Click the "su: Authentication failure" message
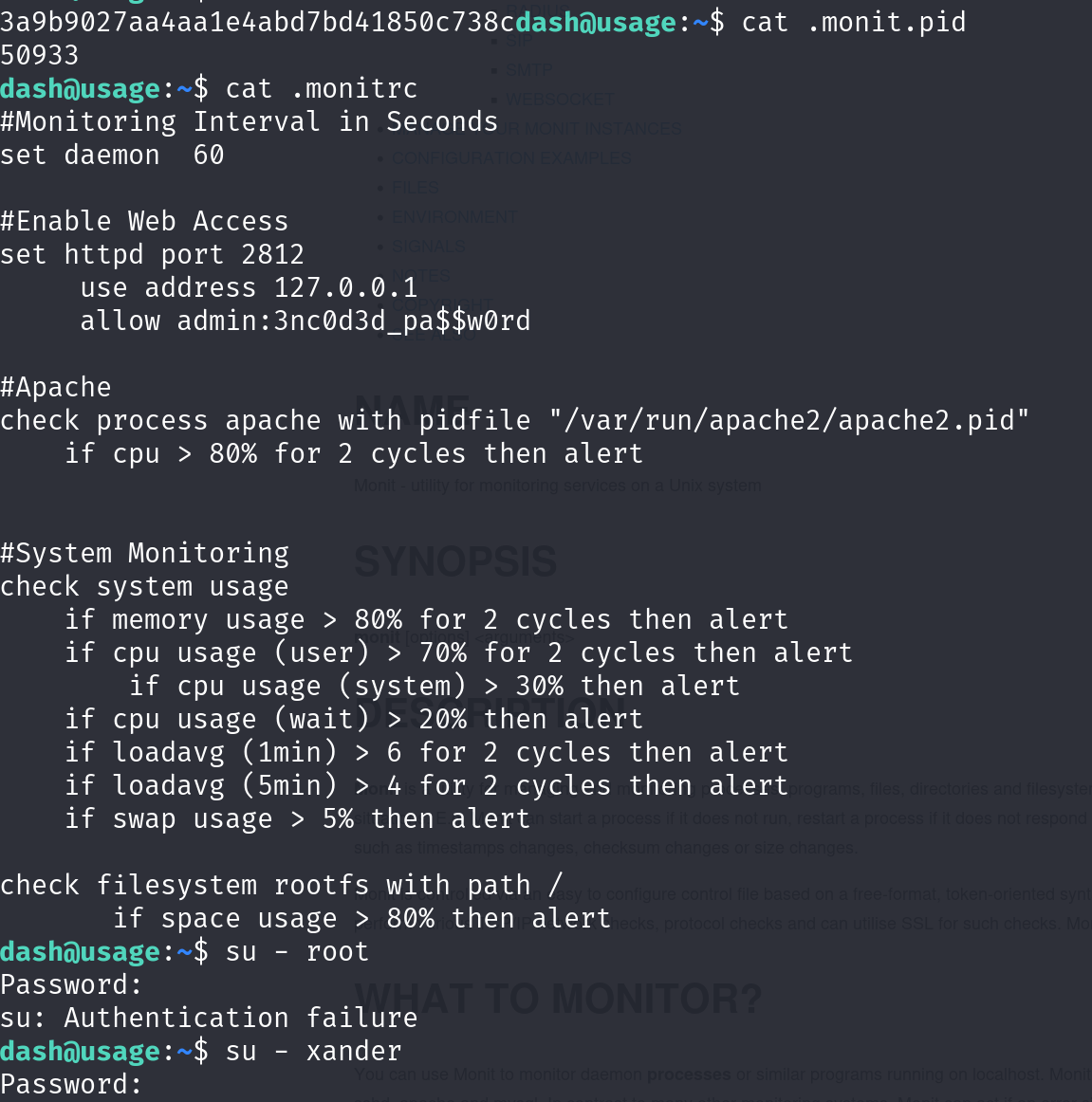This screenshot has width=1092, height=1102. pos(209,1019)
